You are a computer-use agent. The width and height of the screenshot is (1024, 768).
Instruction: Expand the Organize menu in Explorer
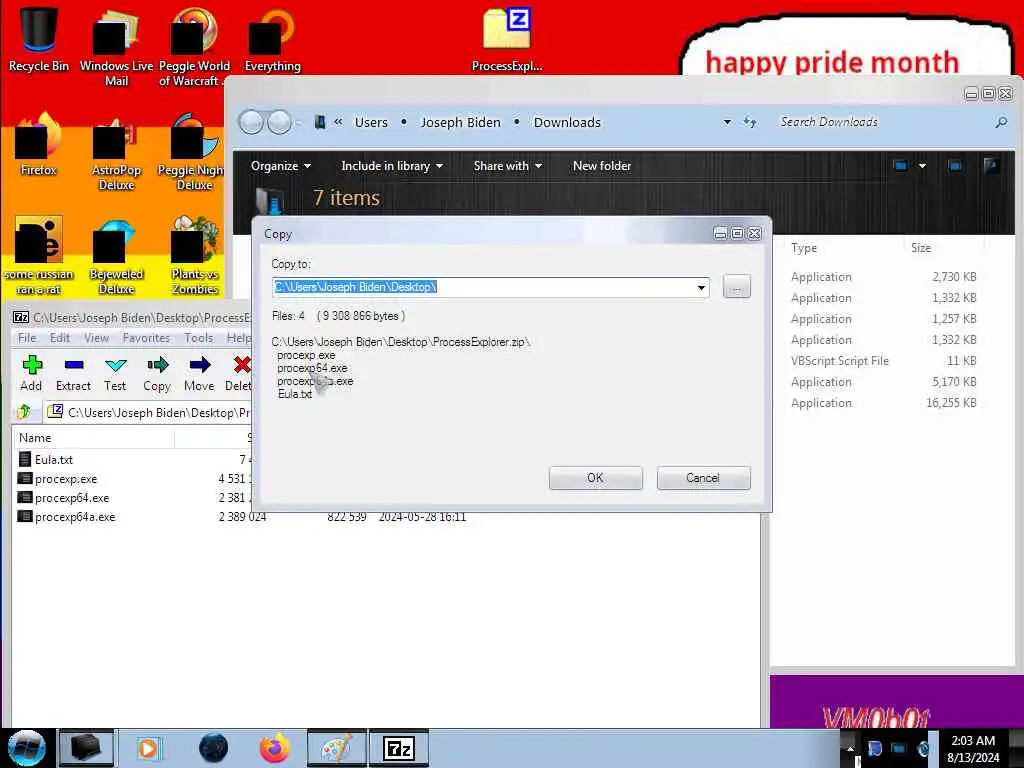[x=281, y=166]
